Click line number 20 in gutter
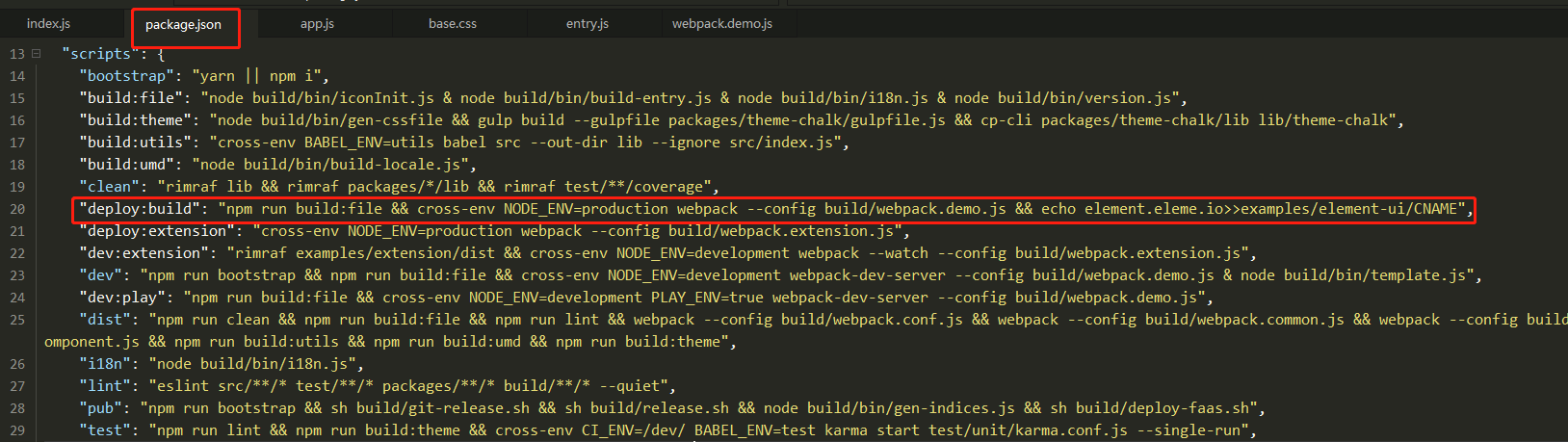This screenshot has width=1568, height=442. coord(17,209)
